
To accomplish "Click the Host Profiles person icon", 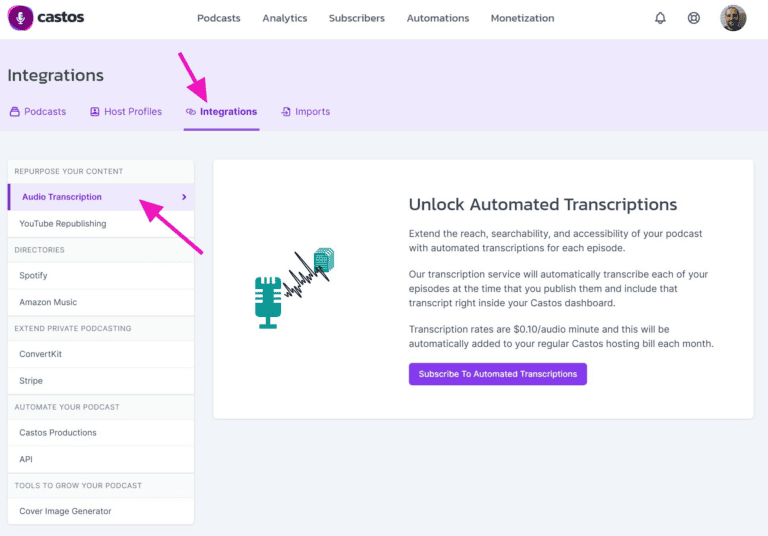I will [95, 112].
